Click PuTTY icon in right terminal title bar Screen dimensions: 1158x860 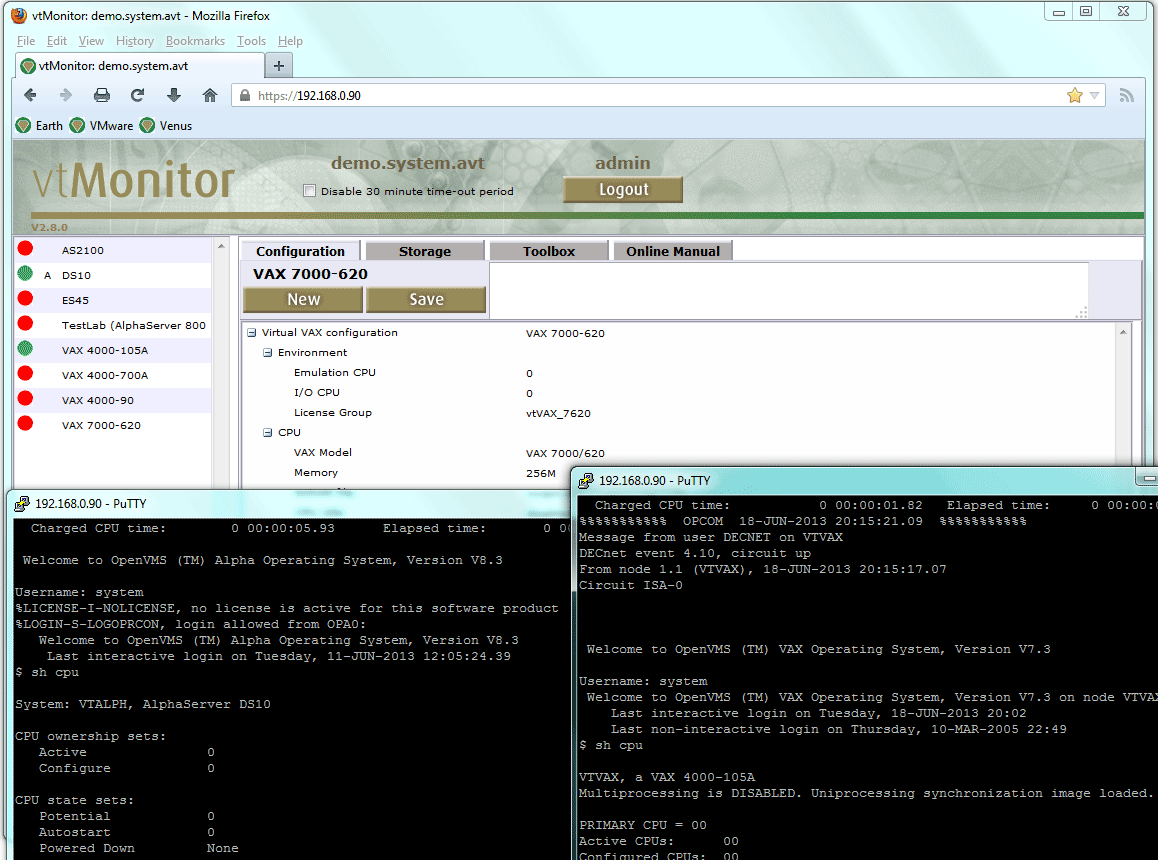(586, 481)
